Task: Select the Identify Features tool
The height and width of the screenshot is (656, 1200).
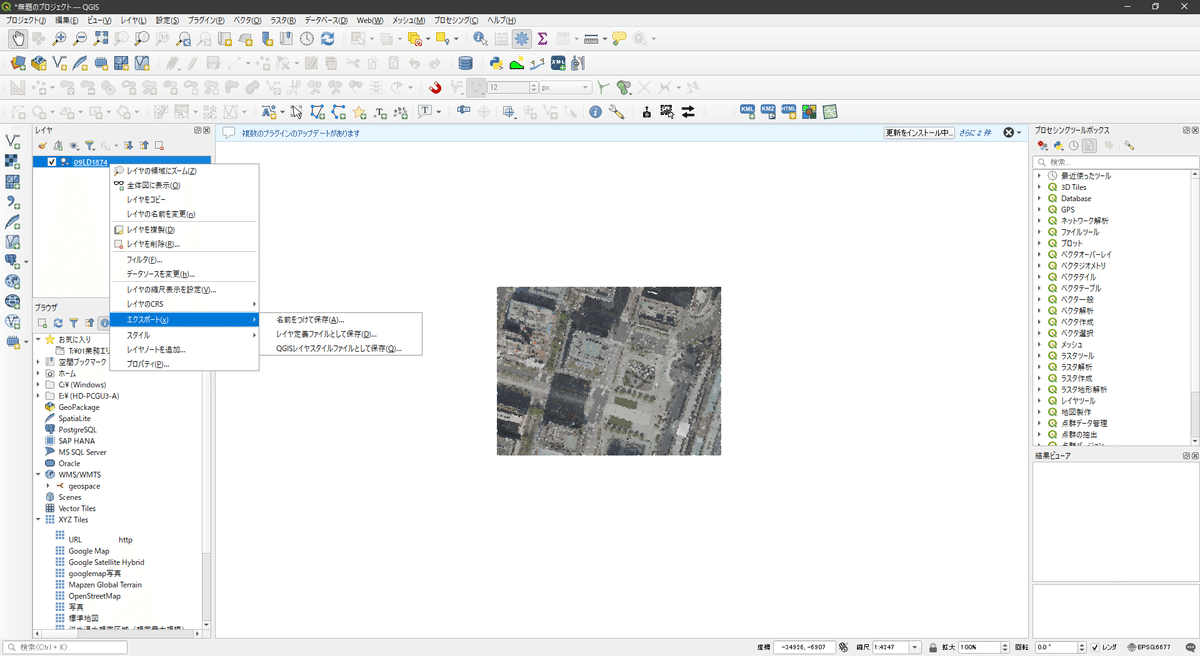Action: pos(478,39)
